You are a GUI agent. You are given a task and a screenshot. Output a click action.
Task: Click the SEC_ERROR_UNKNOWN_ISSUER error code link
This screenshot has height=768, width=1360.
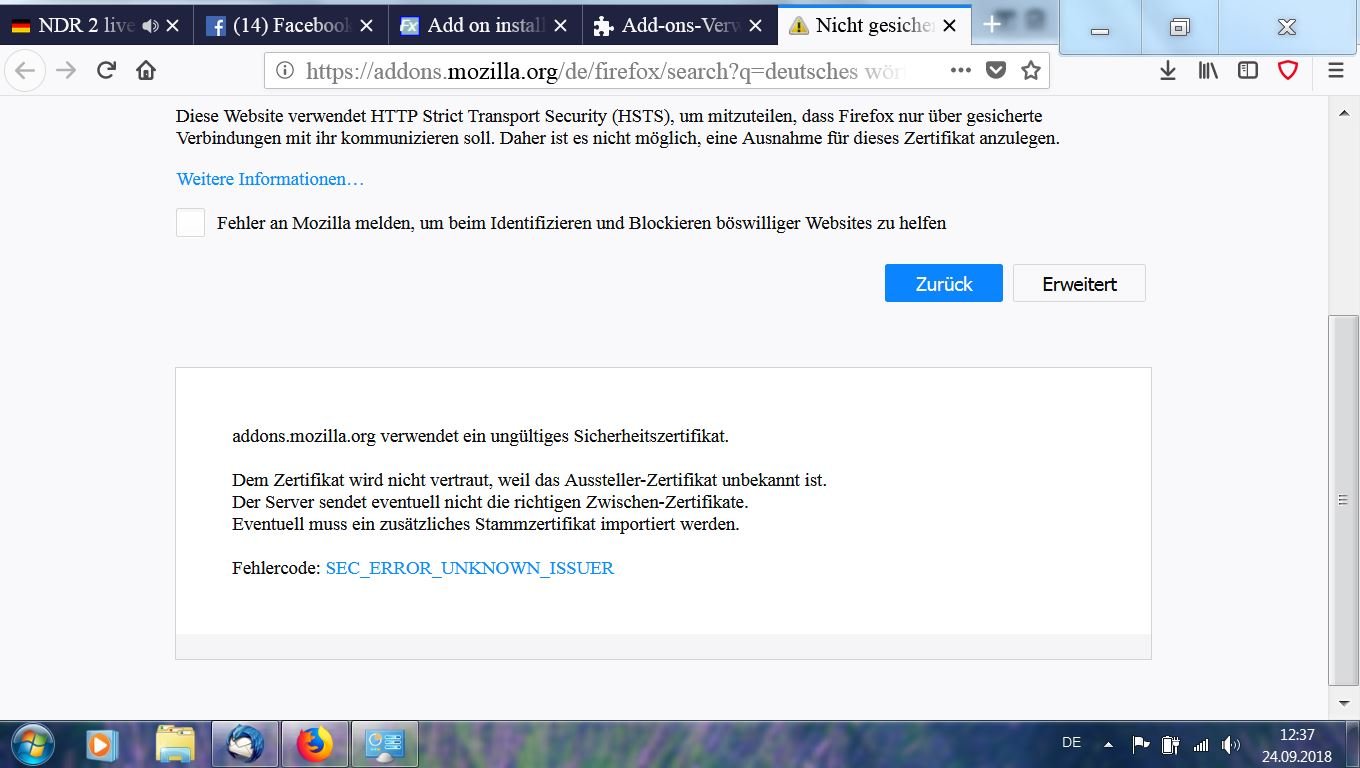(x=469, y=568)
